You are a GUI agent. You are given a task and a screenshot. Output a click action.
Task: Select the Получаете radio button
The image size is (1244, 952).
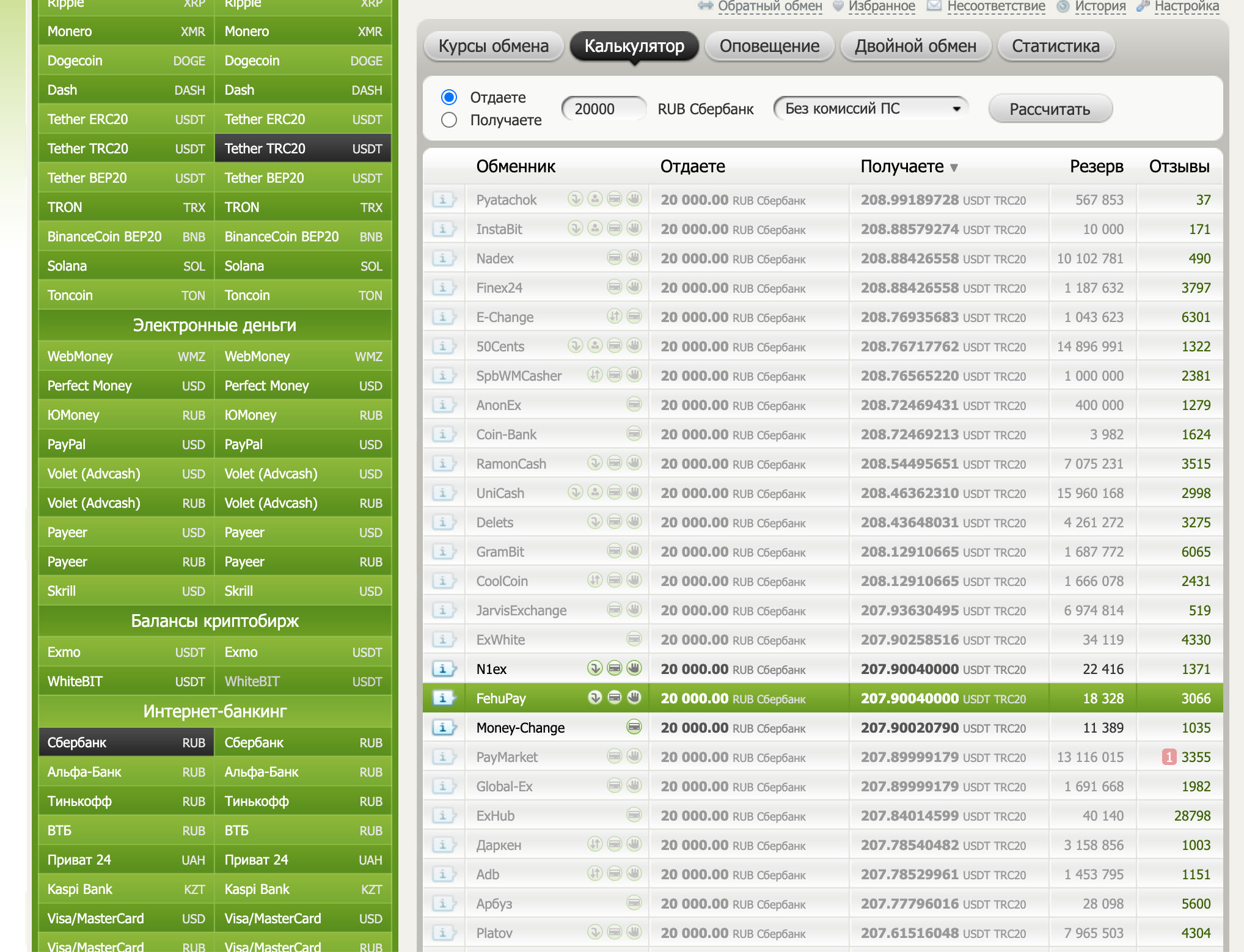point(449,120)
